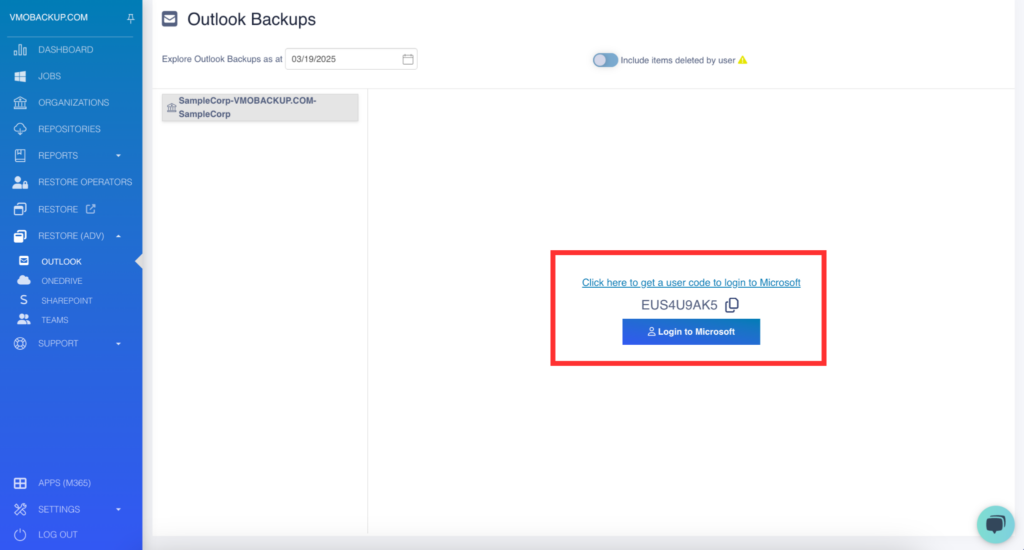1024x550 pixels.
Task: Click the building icon on SampleCorp entry
Action: coord(171,108)
